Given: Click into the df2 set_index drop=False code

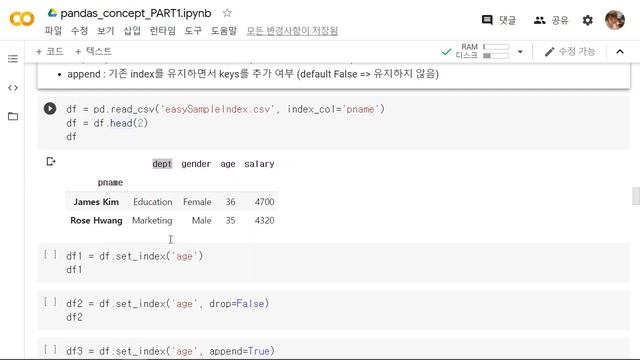Looking at the screenshot, I should (x=167, y=303).
